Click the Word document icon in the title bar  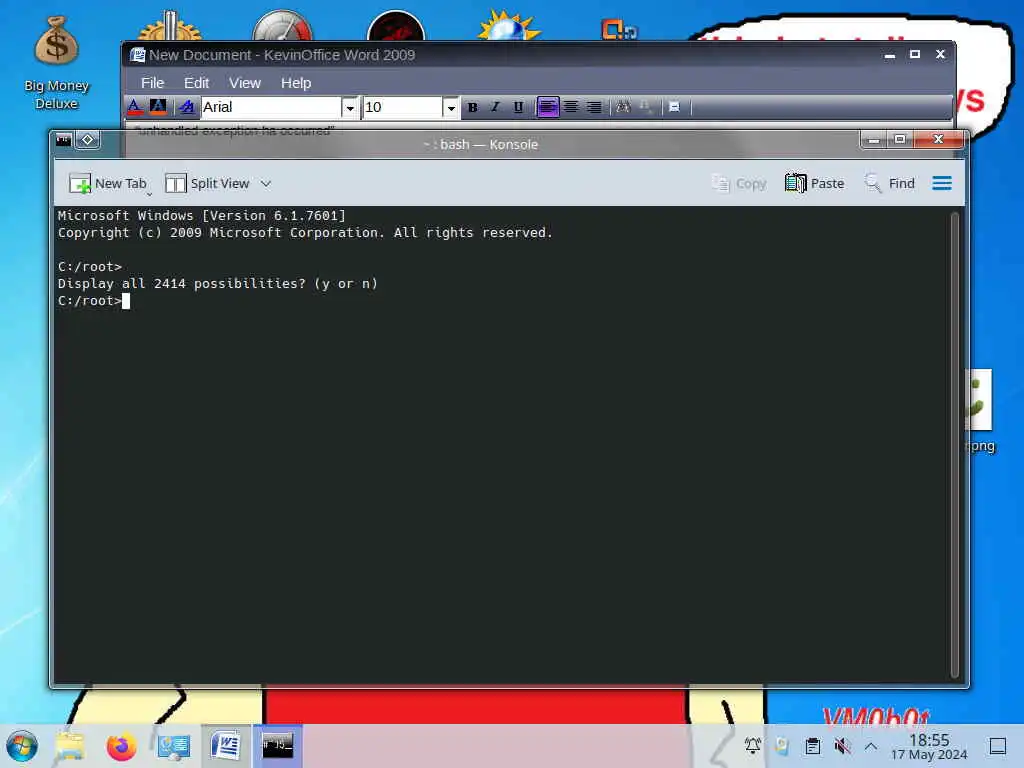click(137, 55)
